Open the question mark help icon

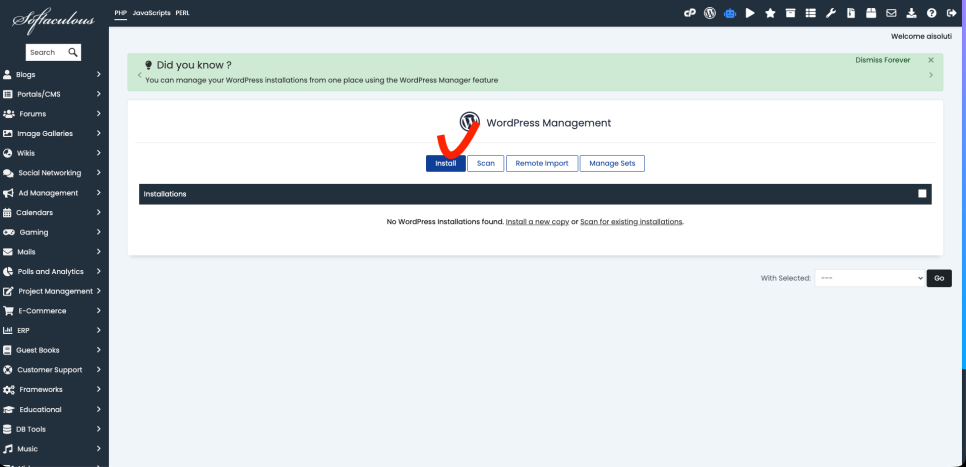click(932, 13)
